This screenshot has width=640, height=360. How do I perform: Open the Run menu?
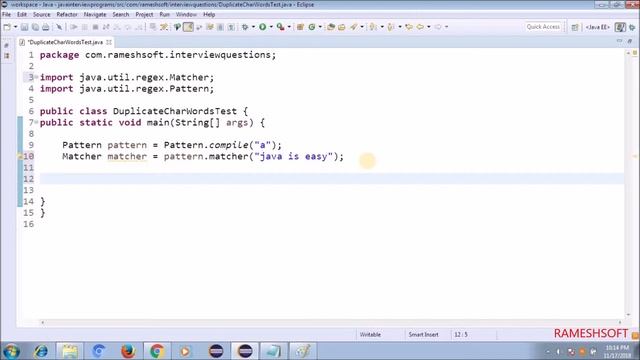(x=164, y=14)
